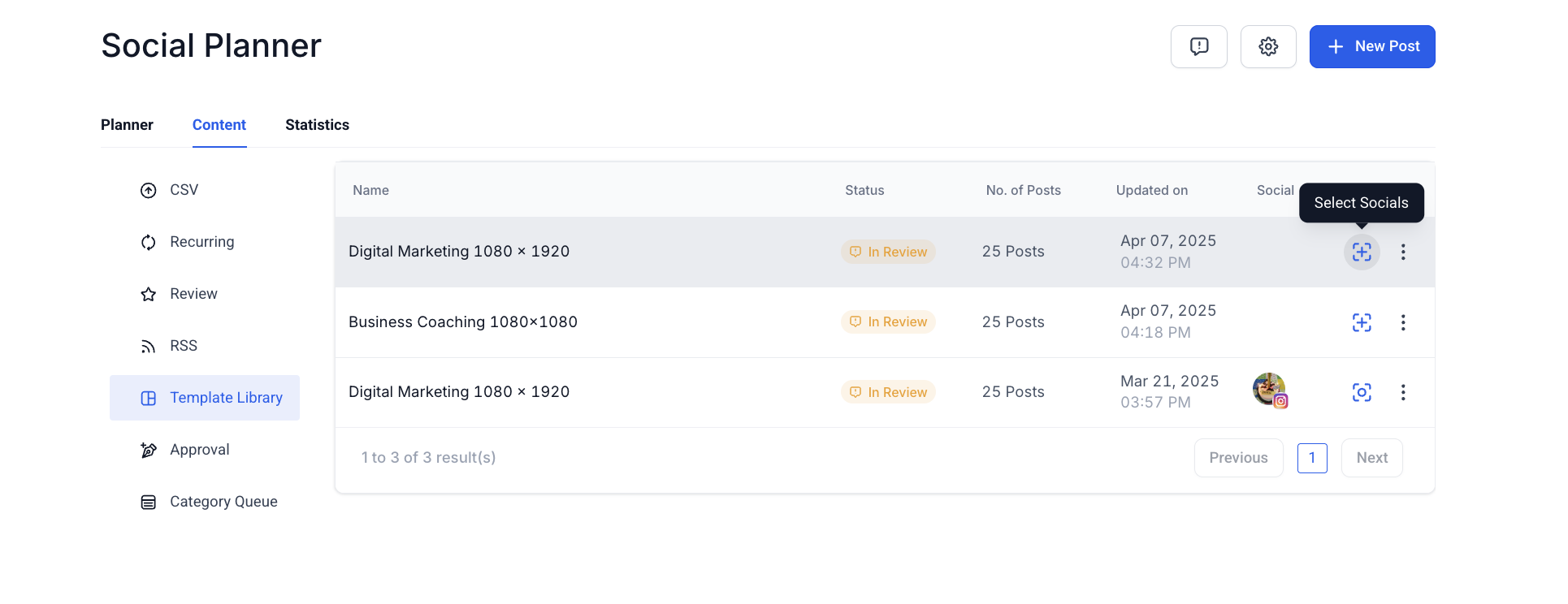Viewport: 1568px width, 604px height.
Task: Switch to the Planner tab
Action: coord(127,125)
